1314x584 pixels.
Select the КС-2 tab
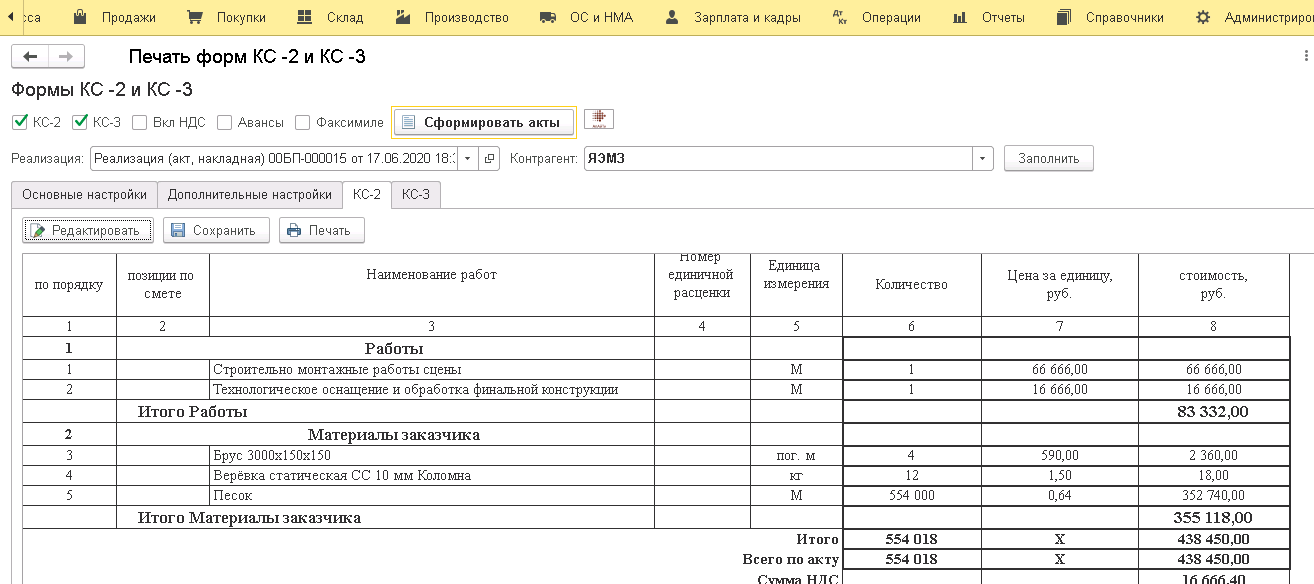[367, 195]
